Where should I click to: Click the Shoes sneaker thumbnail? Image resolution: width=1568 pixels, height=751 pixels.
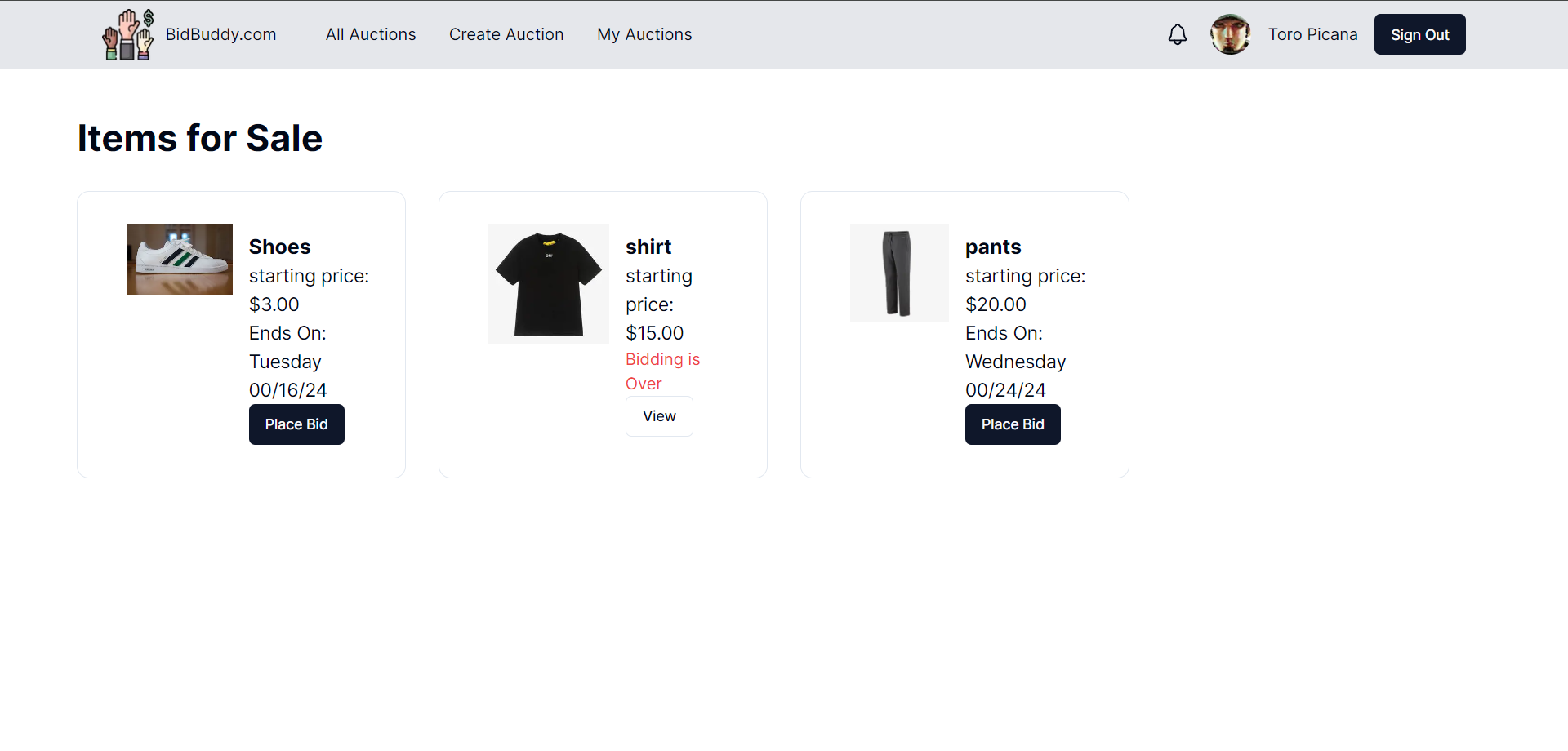(180, 260)
